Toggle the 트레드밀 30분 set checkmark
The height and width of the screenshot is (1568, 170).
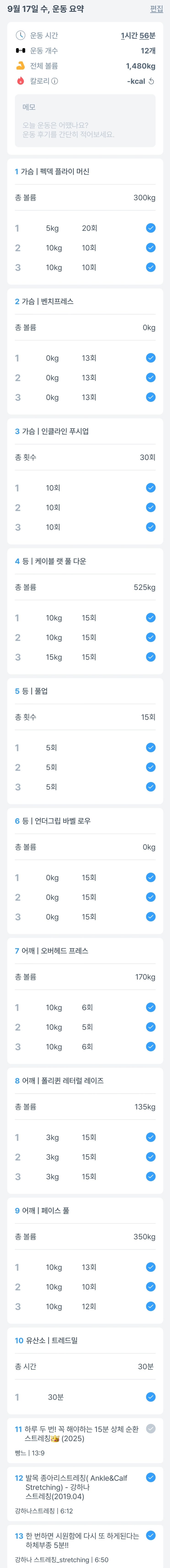coord(151,1397)
